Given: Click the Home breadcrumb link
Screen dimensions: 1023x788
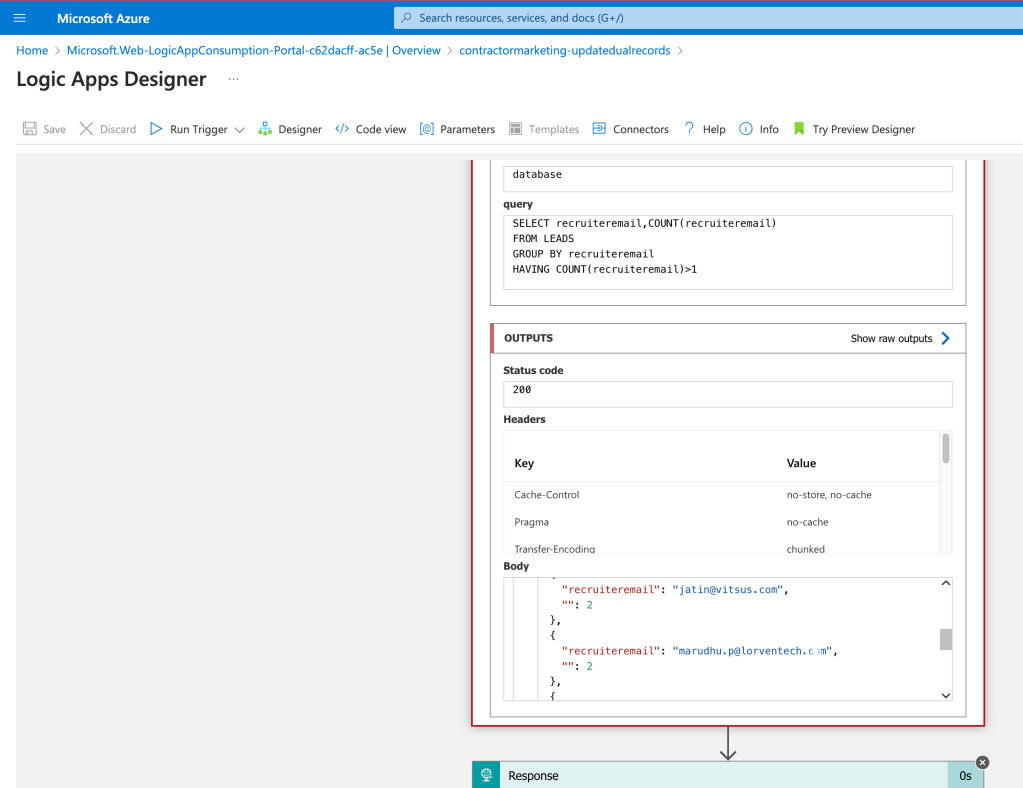Looking at the screenshot, I should (x=32, y=50).
